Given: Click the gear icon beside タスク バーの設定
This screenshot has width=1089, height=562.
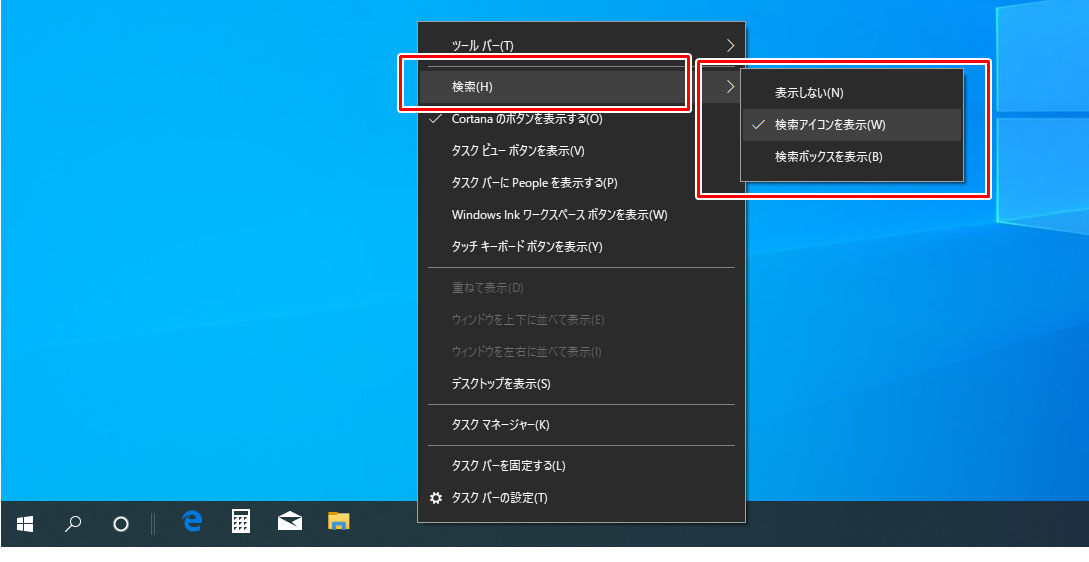Looking at the screenshot, I should (435, 498).
